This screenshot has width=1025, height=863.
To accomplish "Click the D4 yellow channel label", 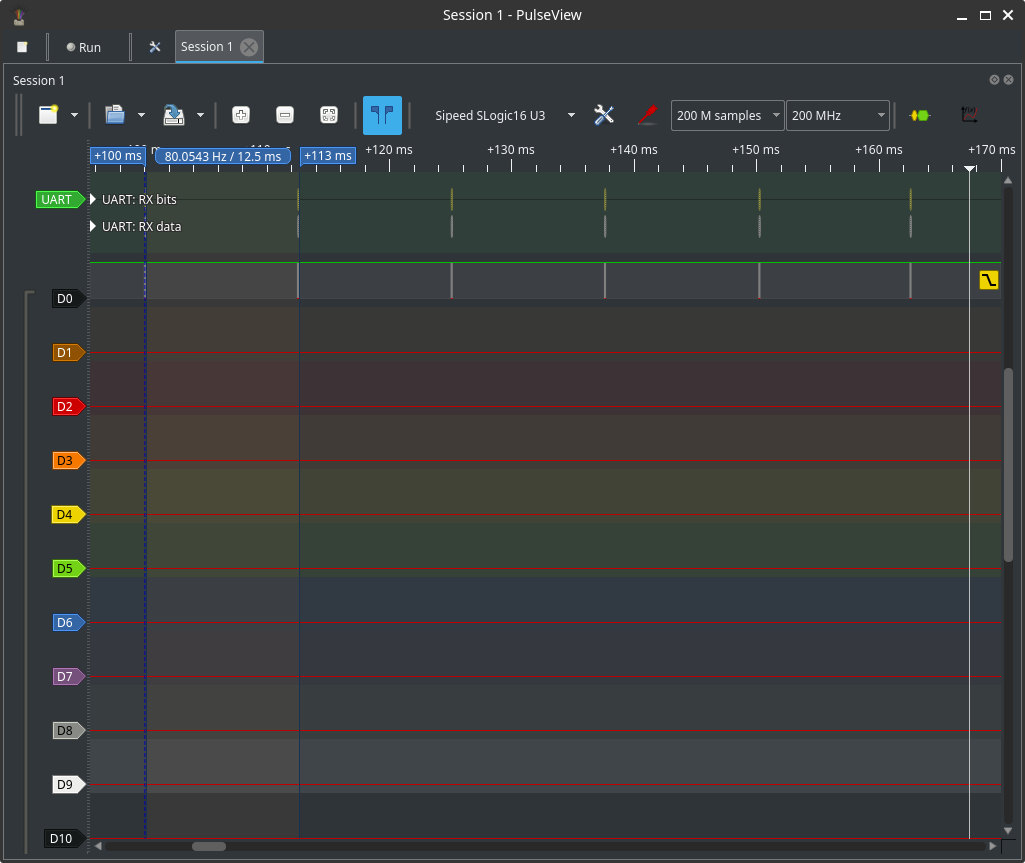I will click(66, 515).
